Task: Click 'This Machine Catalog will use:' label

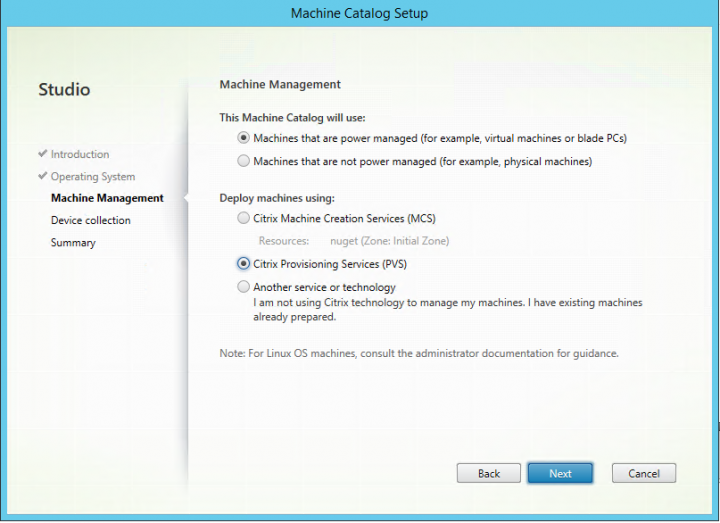Action: point(292,118)
